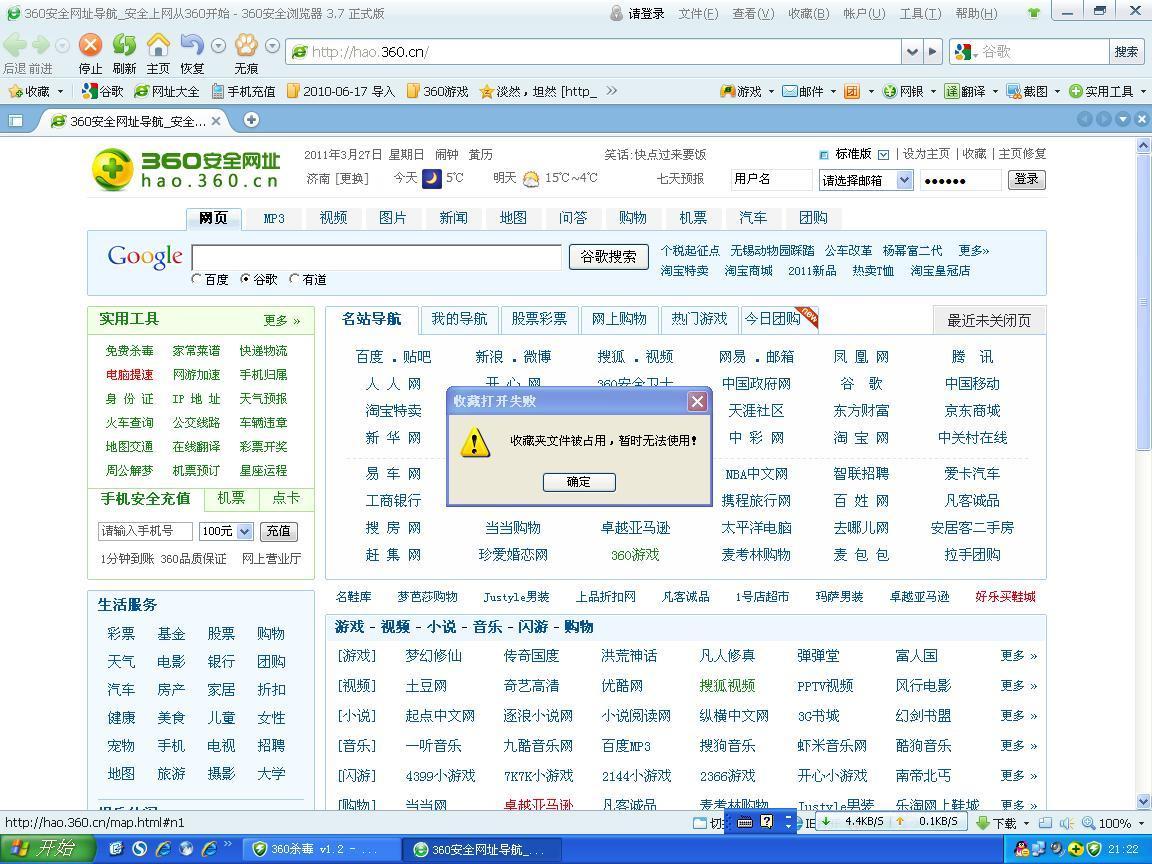Switch to the 视频 search tab
The image size is (1152, 864).
click(x=334, y=217)
